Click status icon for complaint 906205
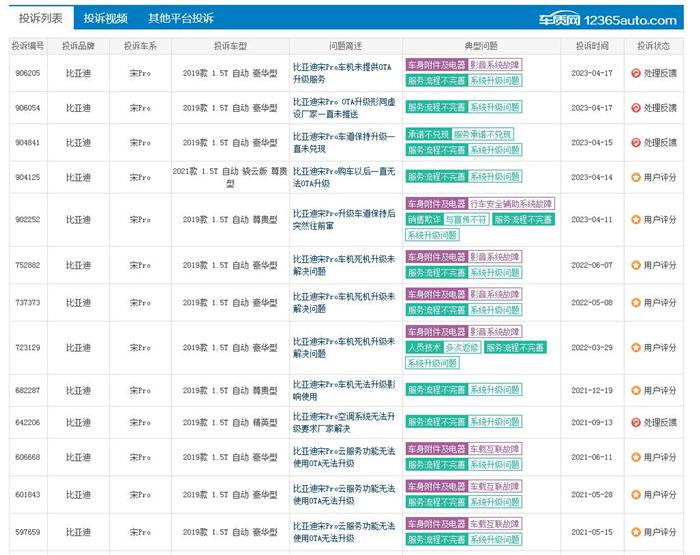 click(x=635, y=73)
